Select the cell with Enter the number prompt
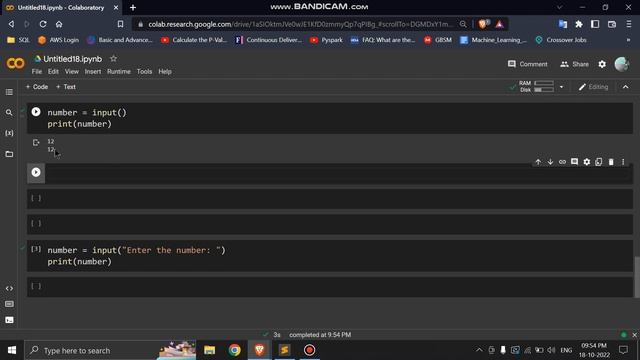The image size is (640, 360). (x=330, y=256)
